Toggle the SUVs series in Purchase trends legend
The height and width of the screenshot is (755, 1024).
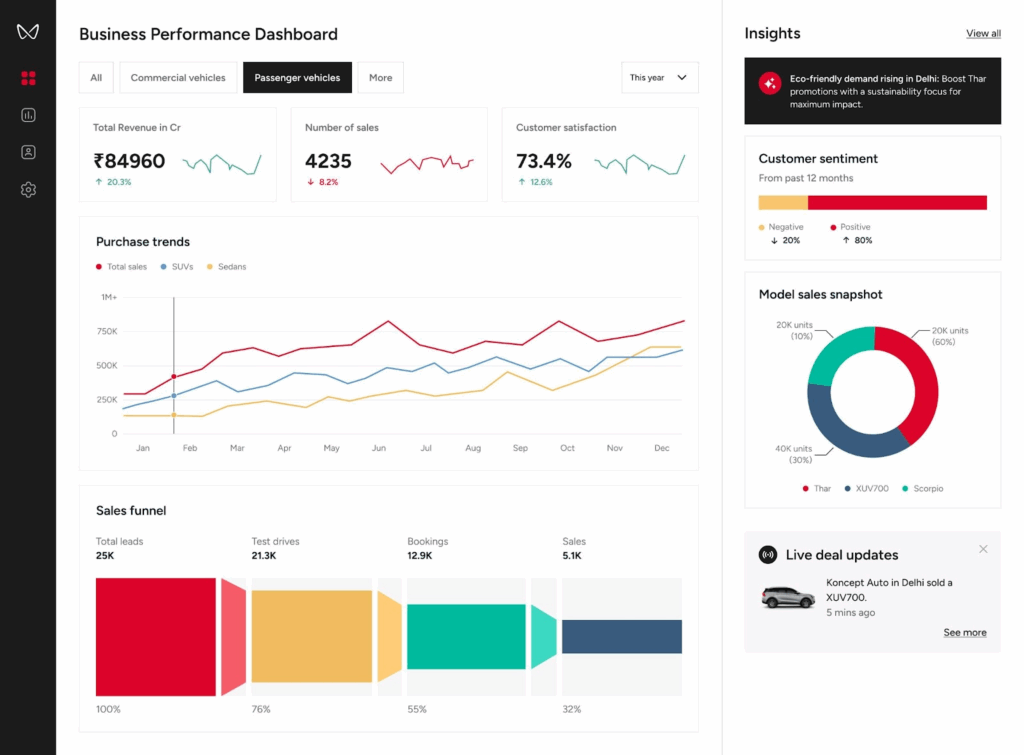coord(176,267)
